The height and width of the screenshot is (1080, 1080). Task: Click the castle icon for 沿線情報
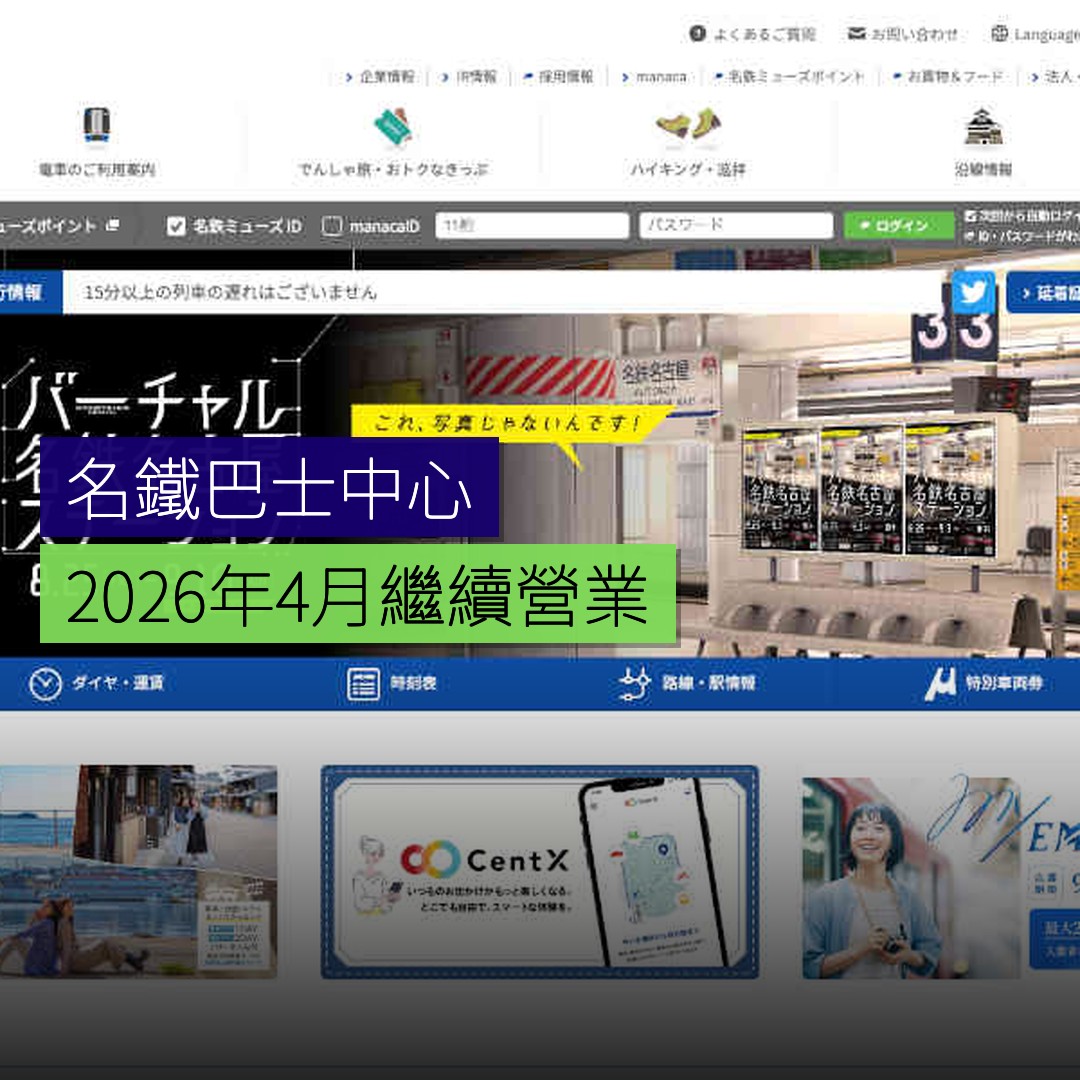tap(983, 127)
